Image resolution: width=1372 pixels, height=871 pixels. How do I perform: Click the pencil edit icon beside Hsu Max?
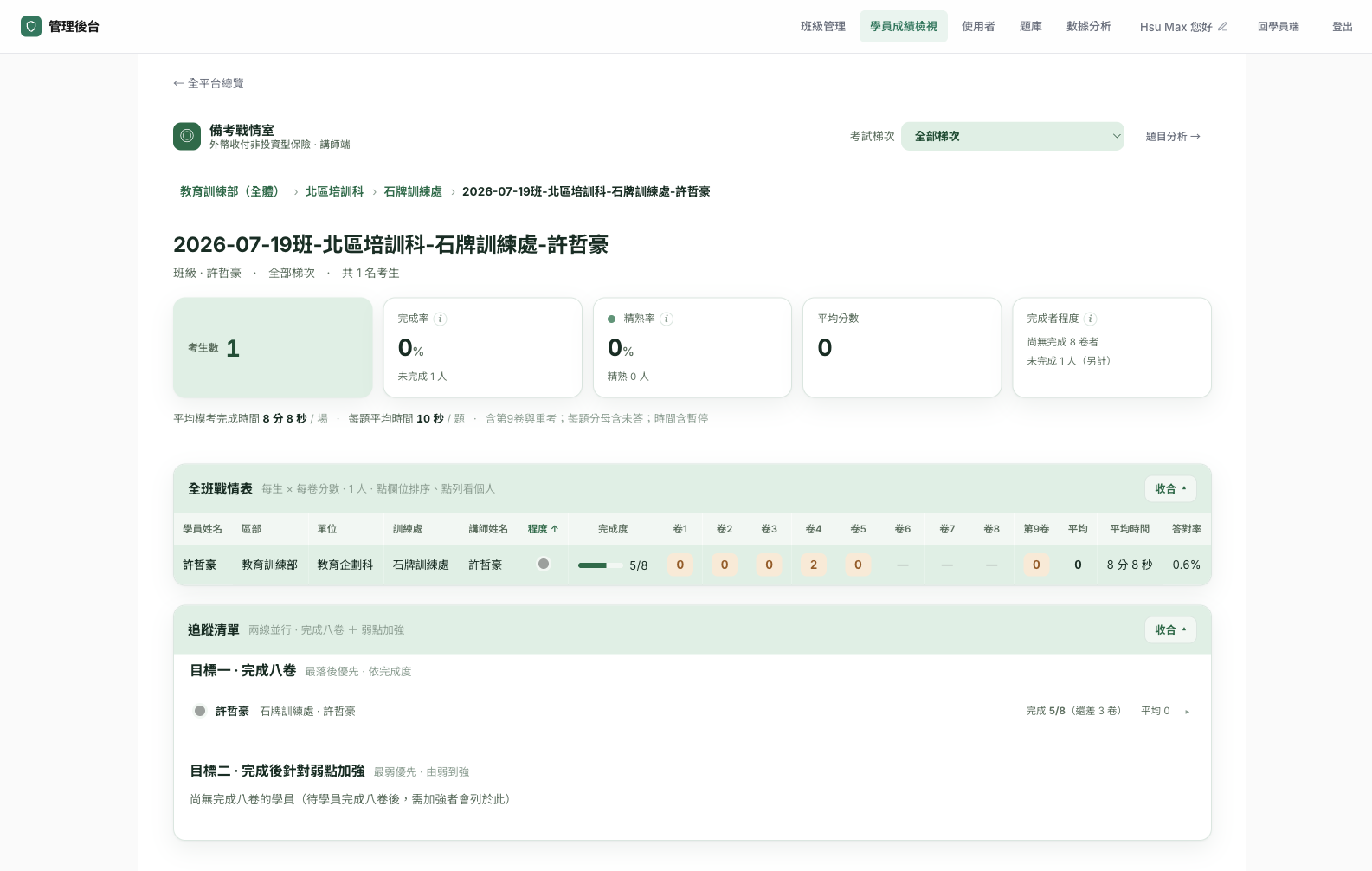click(x=1222, y=27)
